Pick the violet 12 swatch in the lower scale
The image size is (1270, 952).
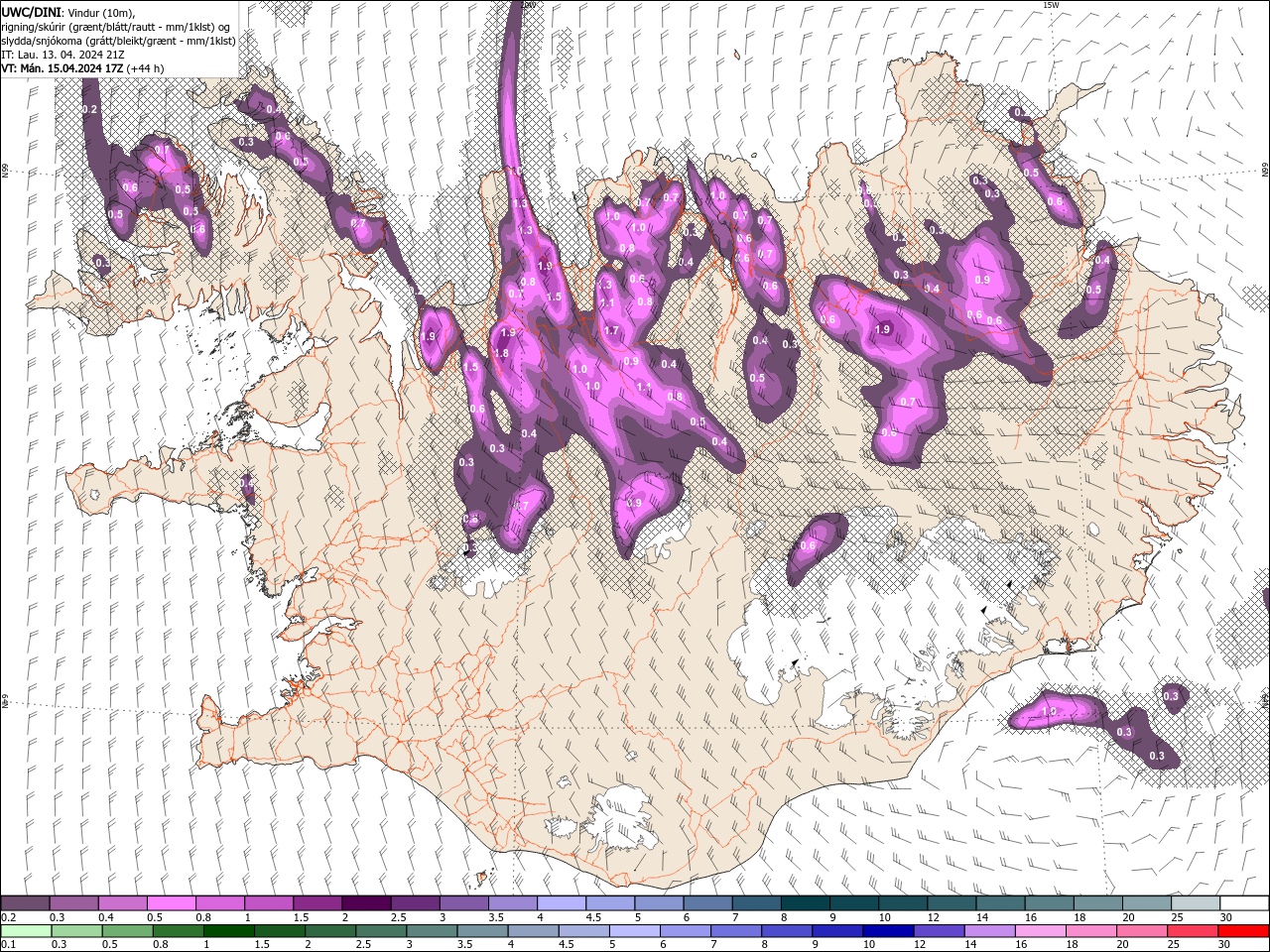tap(938, 930)
